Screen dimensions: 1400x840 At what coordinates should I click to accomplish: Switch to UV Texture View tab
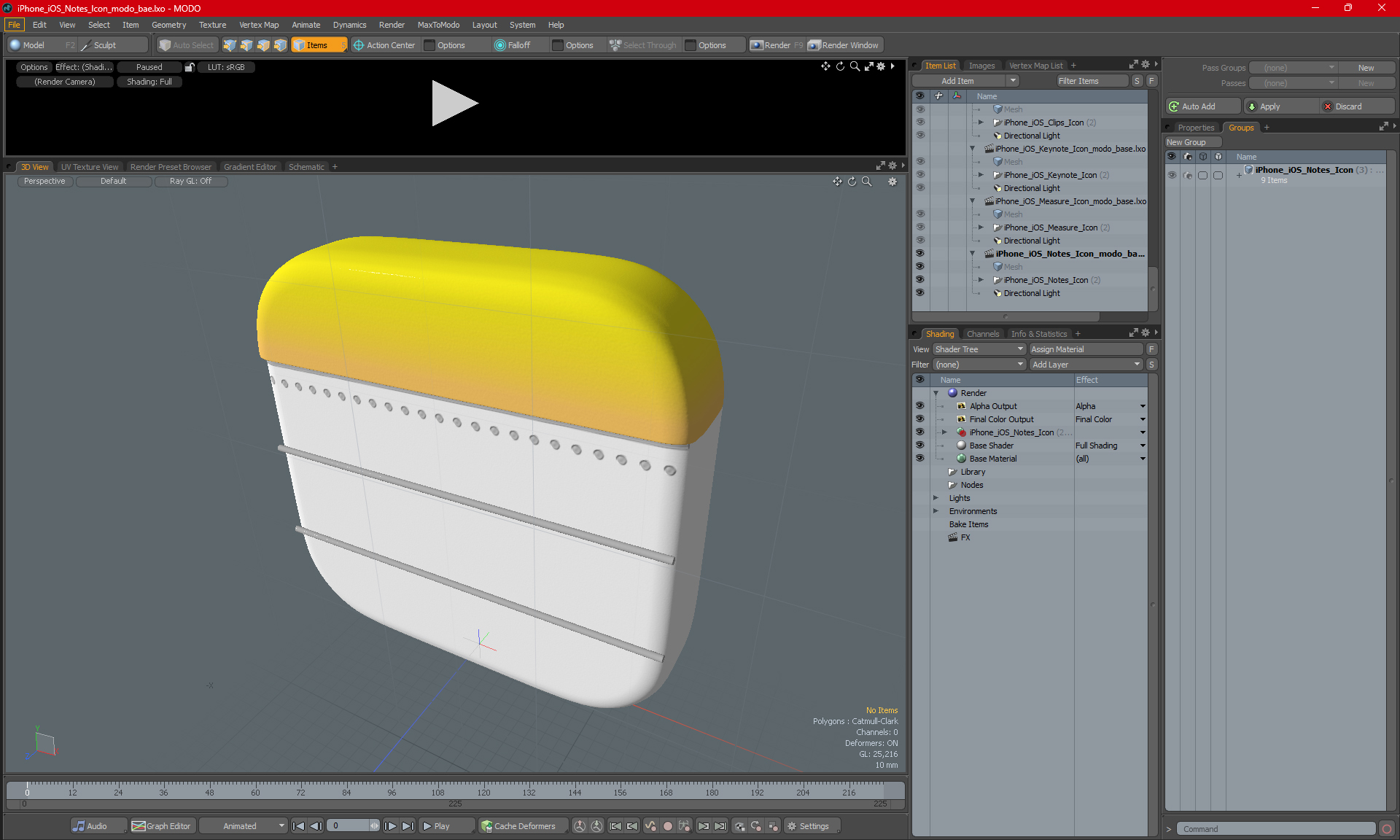[x=90, y=167]
